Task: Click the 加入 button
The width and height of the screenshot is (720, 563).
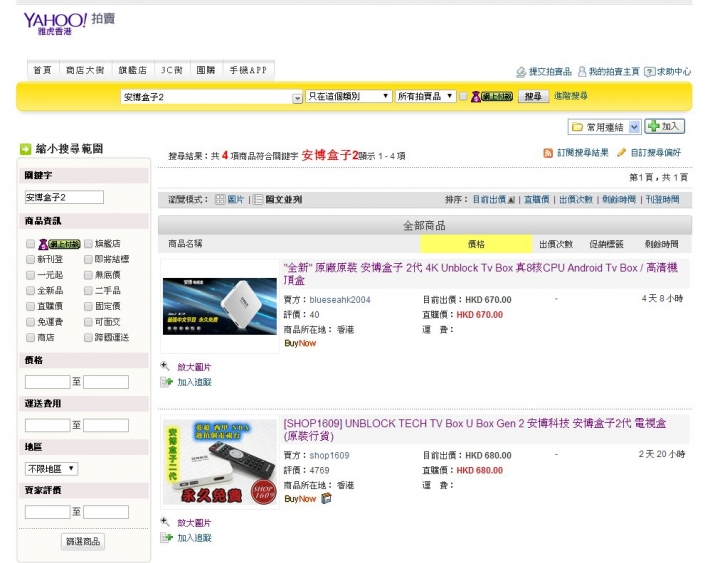Action: (664, 126)
